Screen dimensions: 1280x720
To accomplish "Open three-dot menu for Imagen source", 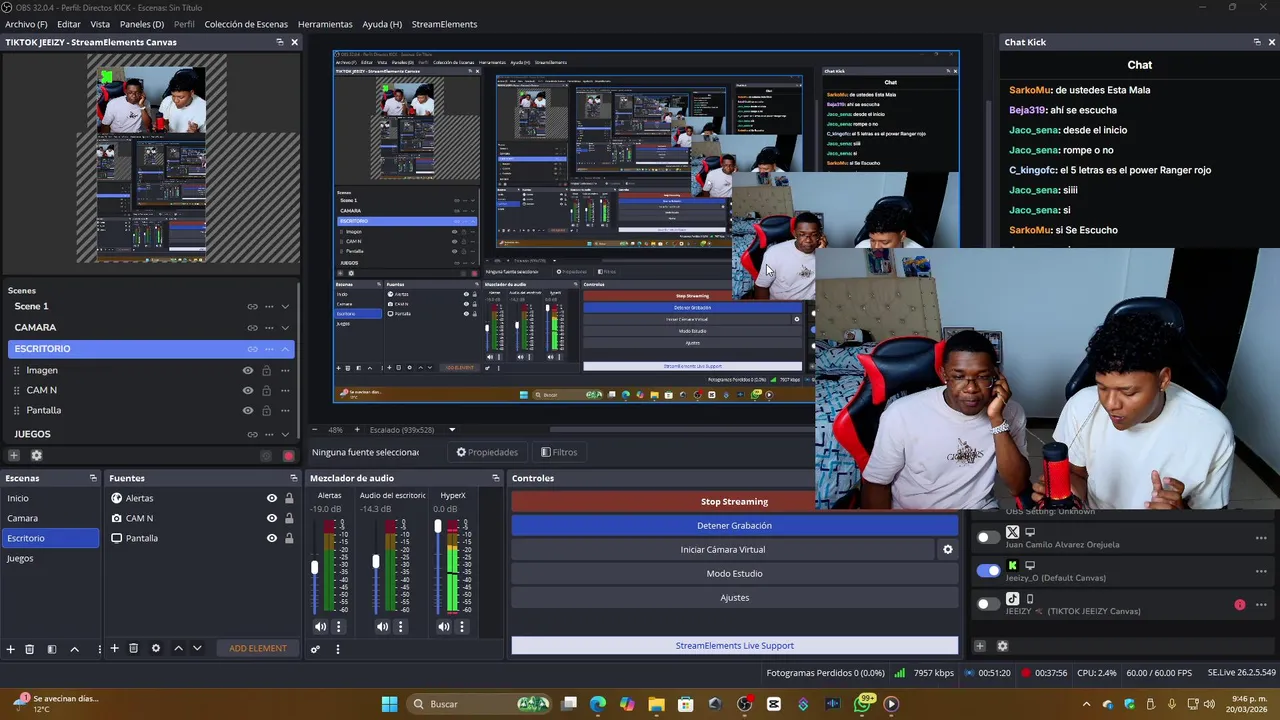I will (285, 371).
